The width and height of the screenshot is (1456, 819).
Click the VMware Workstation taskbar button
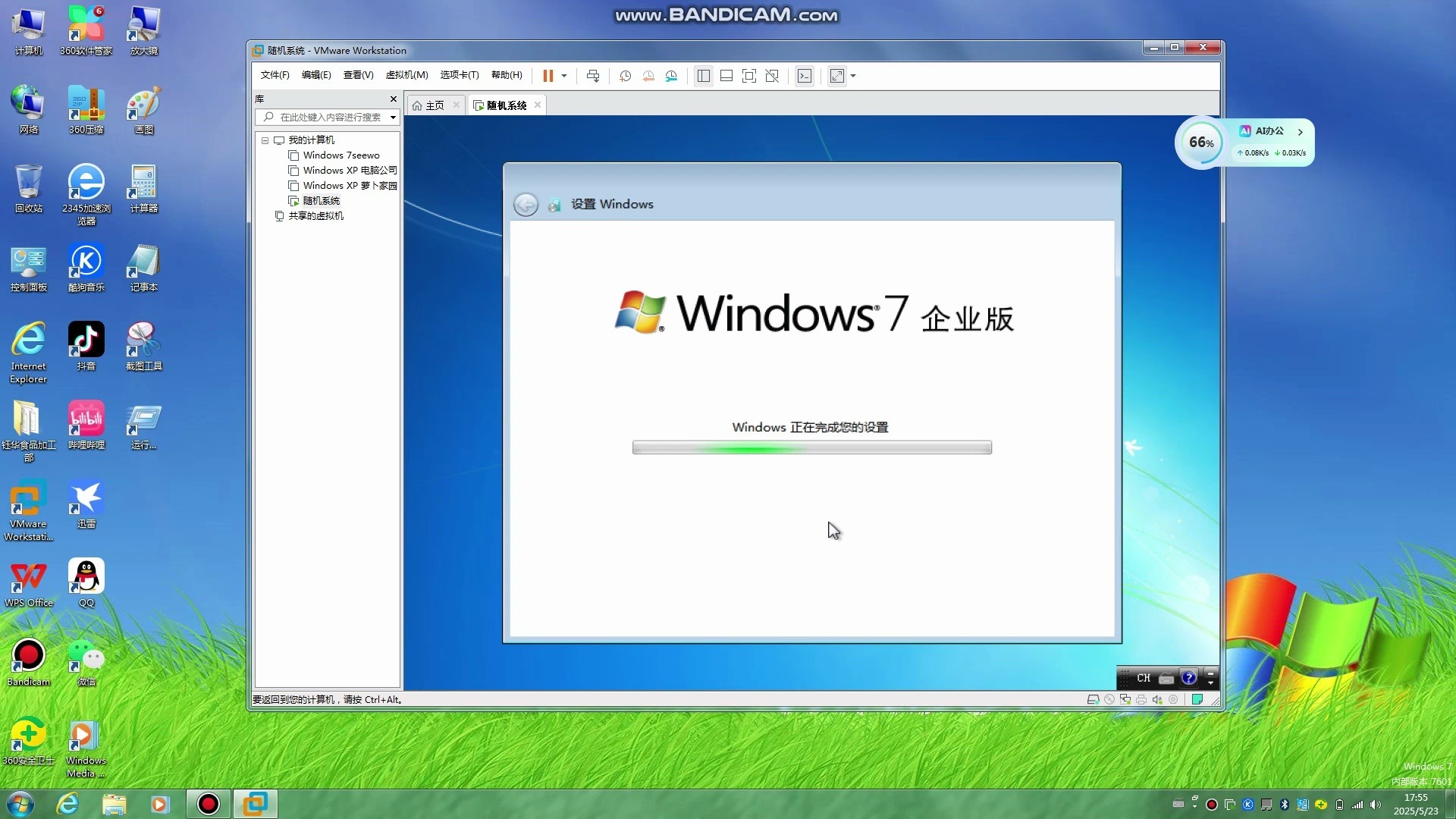[255, 804]
